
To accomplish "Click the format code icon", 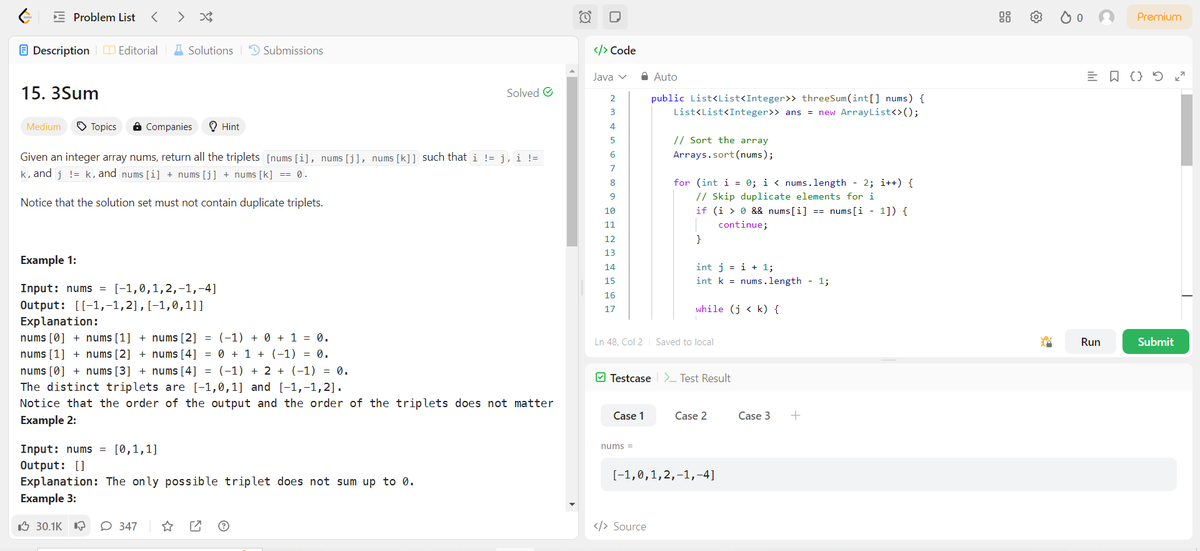I will tap(1090, 77).
